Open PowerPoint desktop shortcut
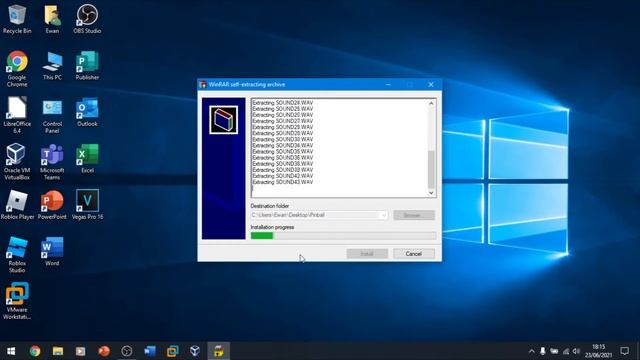This screenshot has width=640, height=360. pyautogui.click(x=52, y=205)
